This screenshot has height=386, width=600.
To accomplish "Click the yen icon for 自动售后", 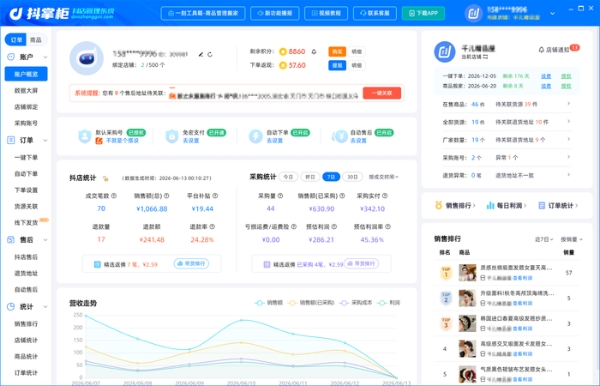I will [339, 136].
